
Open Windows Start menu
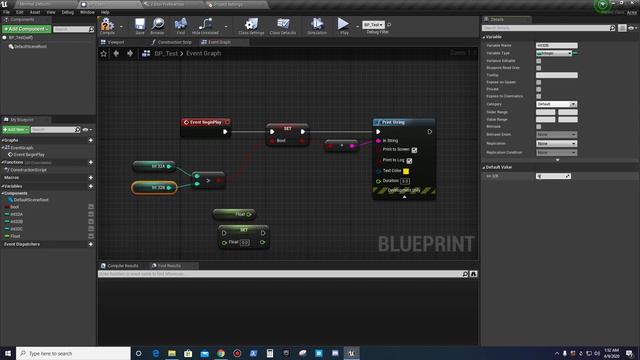(8, 353)
